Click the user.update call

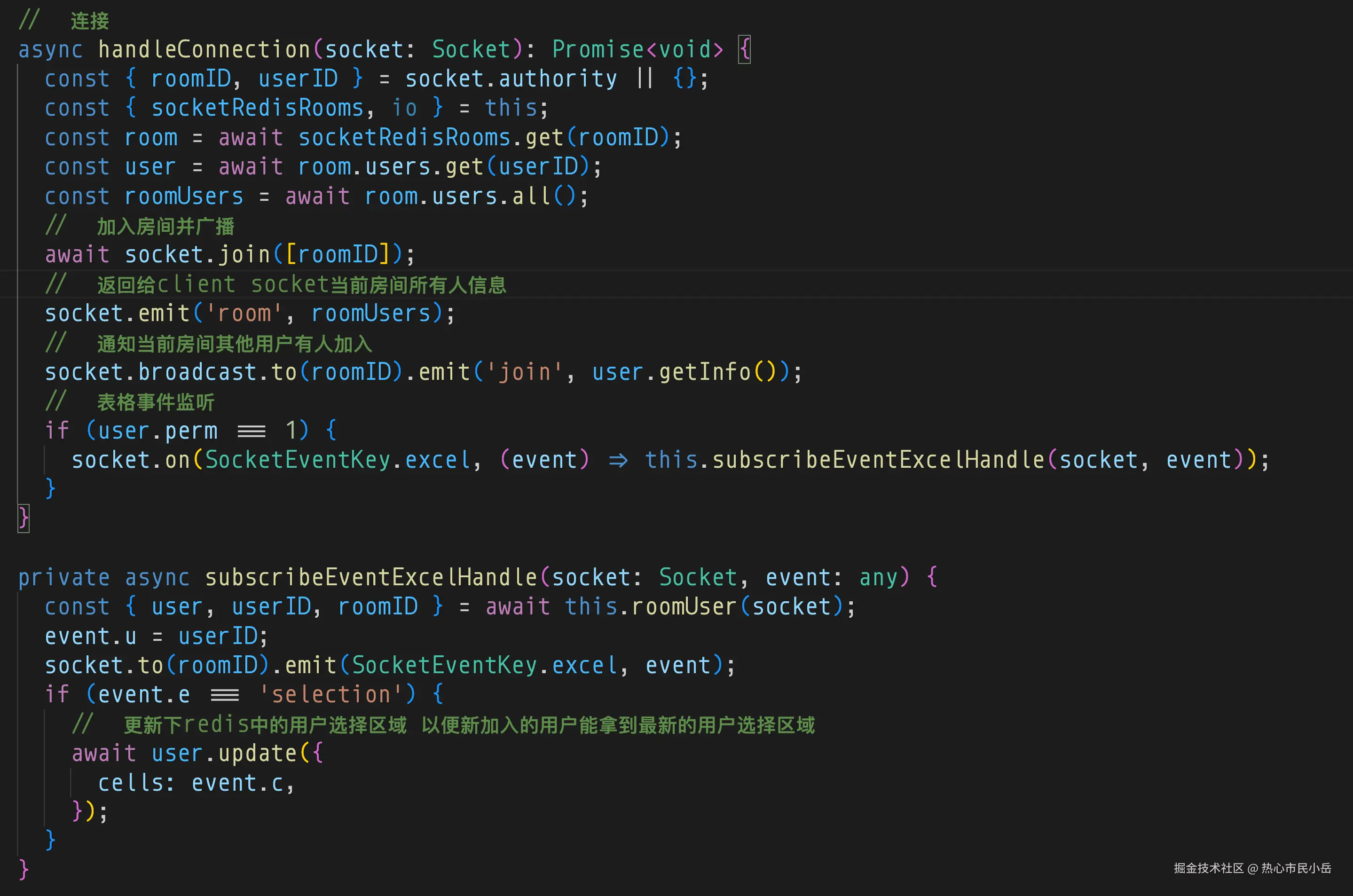click(223, 753)
